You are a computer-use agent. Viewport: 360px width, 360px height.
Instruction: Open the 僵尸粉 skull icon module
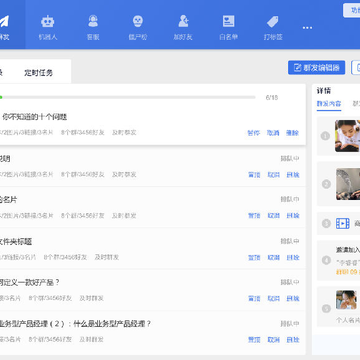click(x=138, y=28)
